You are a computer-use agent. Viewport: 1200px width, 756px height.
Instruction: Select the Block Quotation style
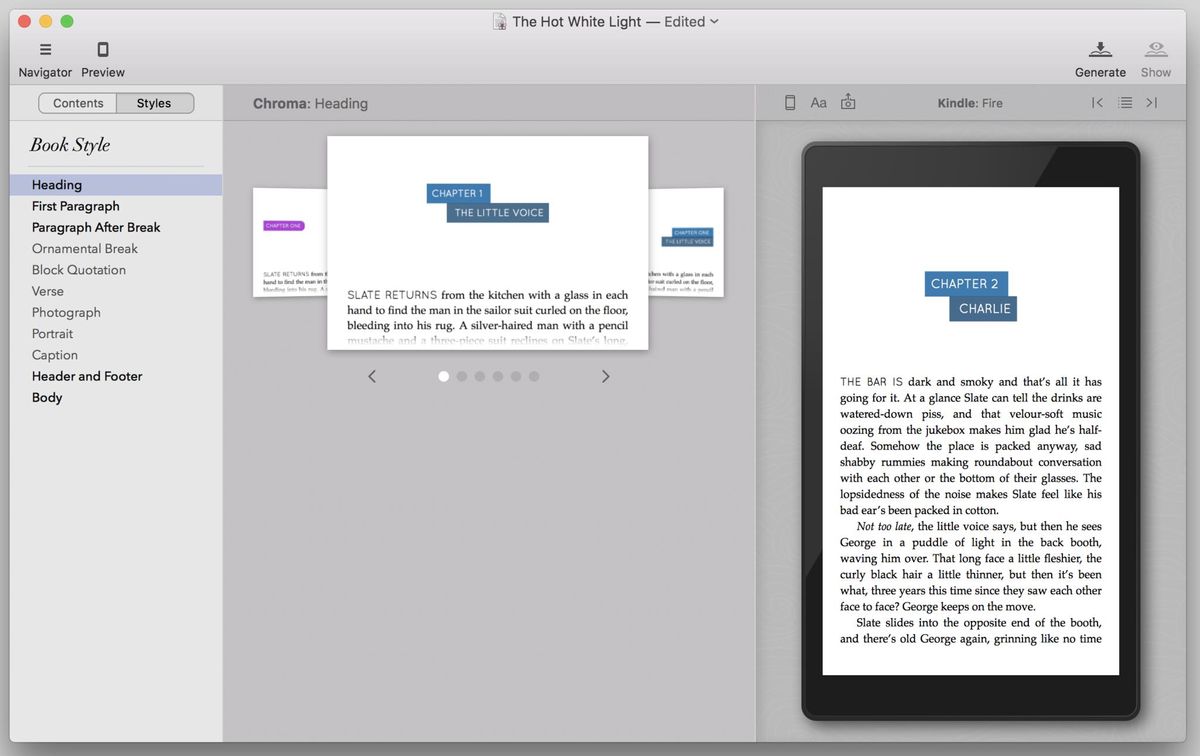click(78, 269)
